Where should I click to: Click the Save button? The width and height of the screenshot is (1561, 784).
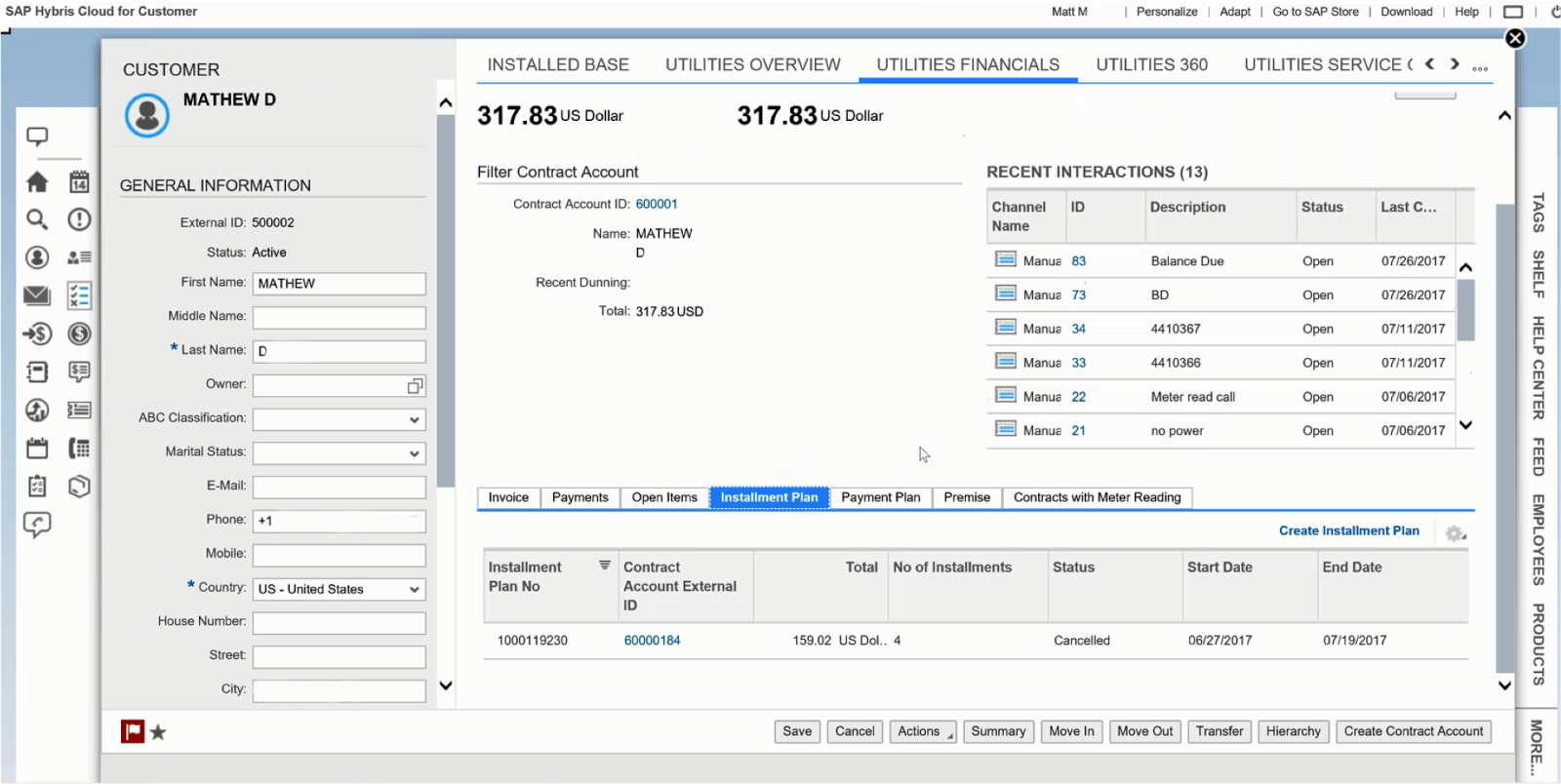(x=797, y=731)
